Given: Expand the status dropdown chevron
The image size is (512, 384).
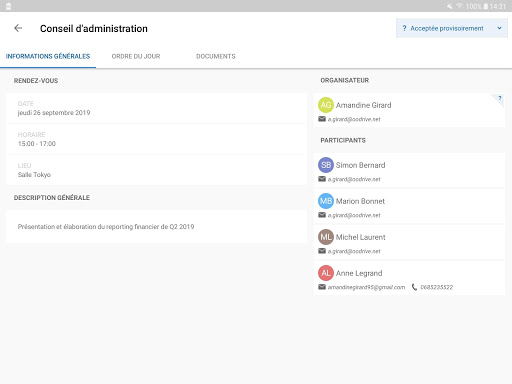Looking at the screenshot, I should [x=499, y=28].
